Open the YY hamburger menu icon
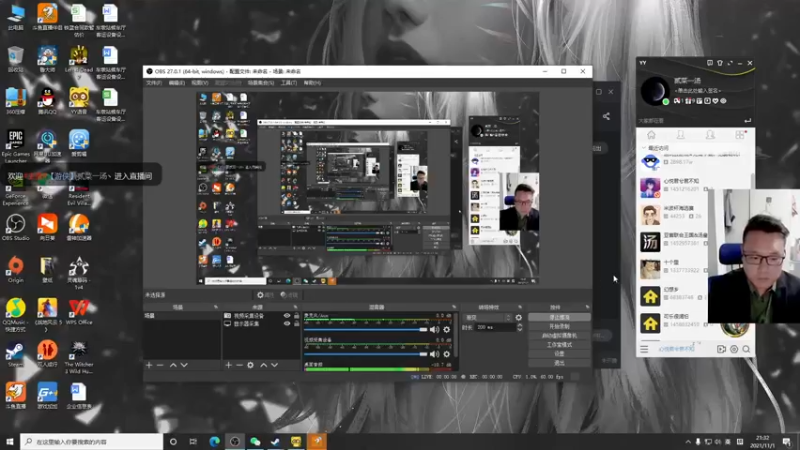Screen dimensions: 800x450 [644, 349]
